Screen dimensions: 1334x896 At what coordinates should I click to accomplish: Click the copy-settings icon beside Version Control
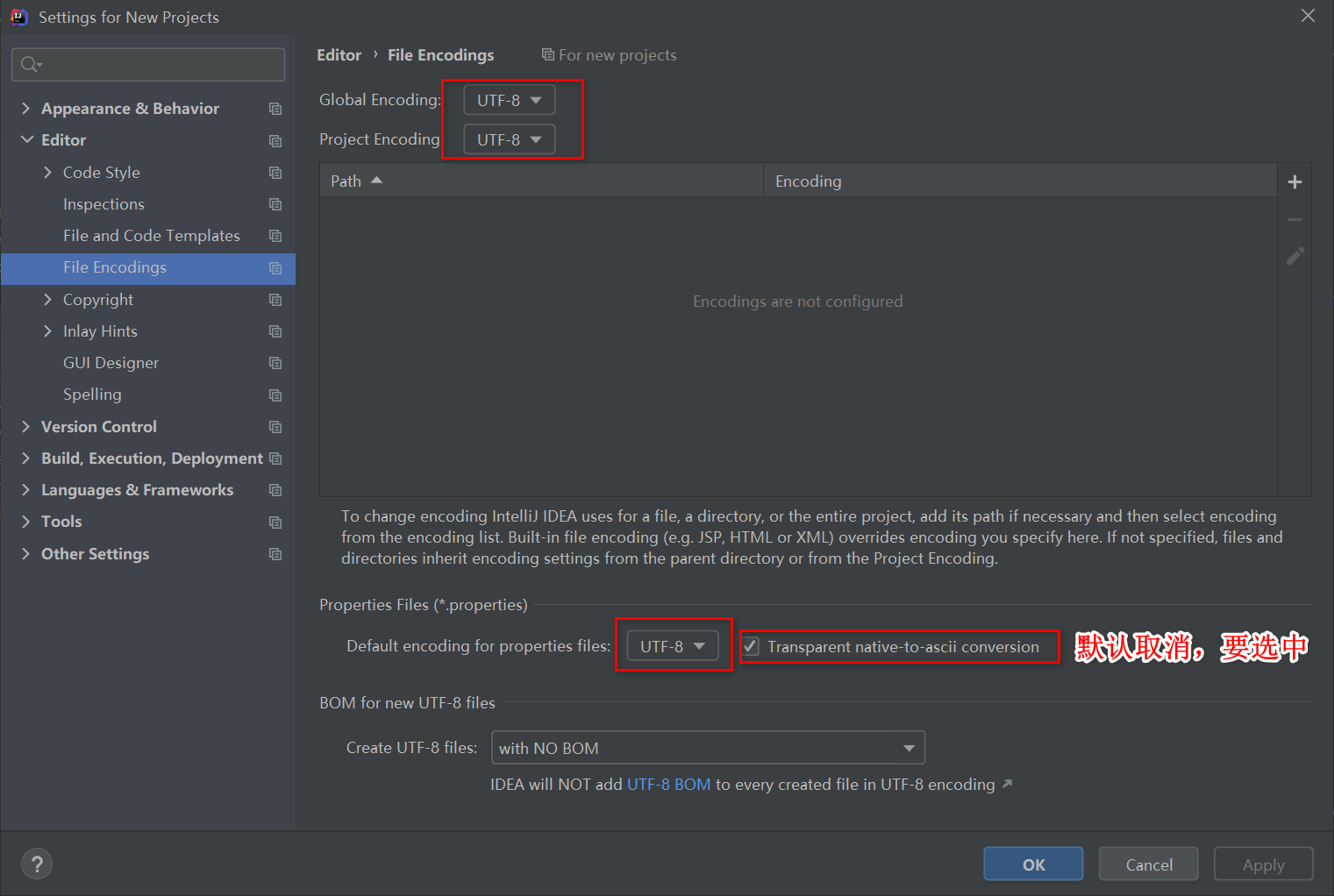(x=275, y=427)
